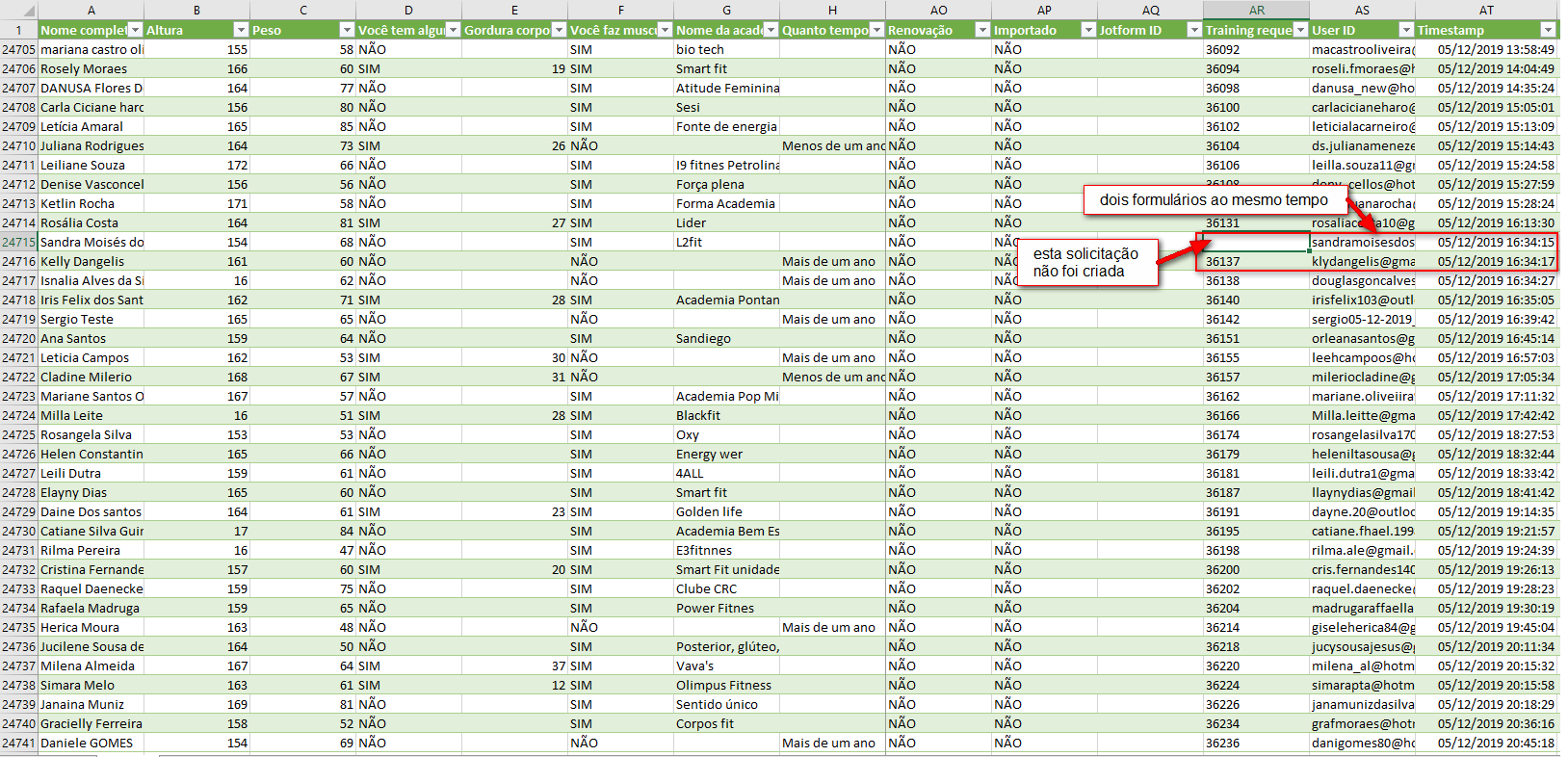Select column F header
The image size is (1568, 757).
(x=621, y=10)
